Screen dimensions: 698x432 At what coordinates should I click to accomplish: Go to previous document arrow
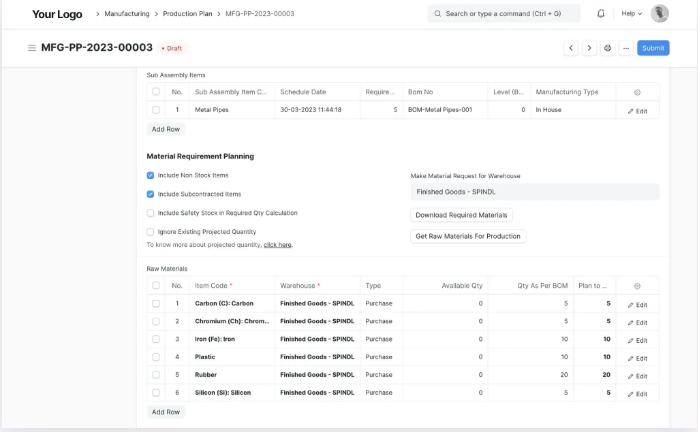coord(571,48)
